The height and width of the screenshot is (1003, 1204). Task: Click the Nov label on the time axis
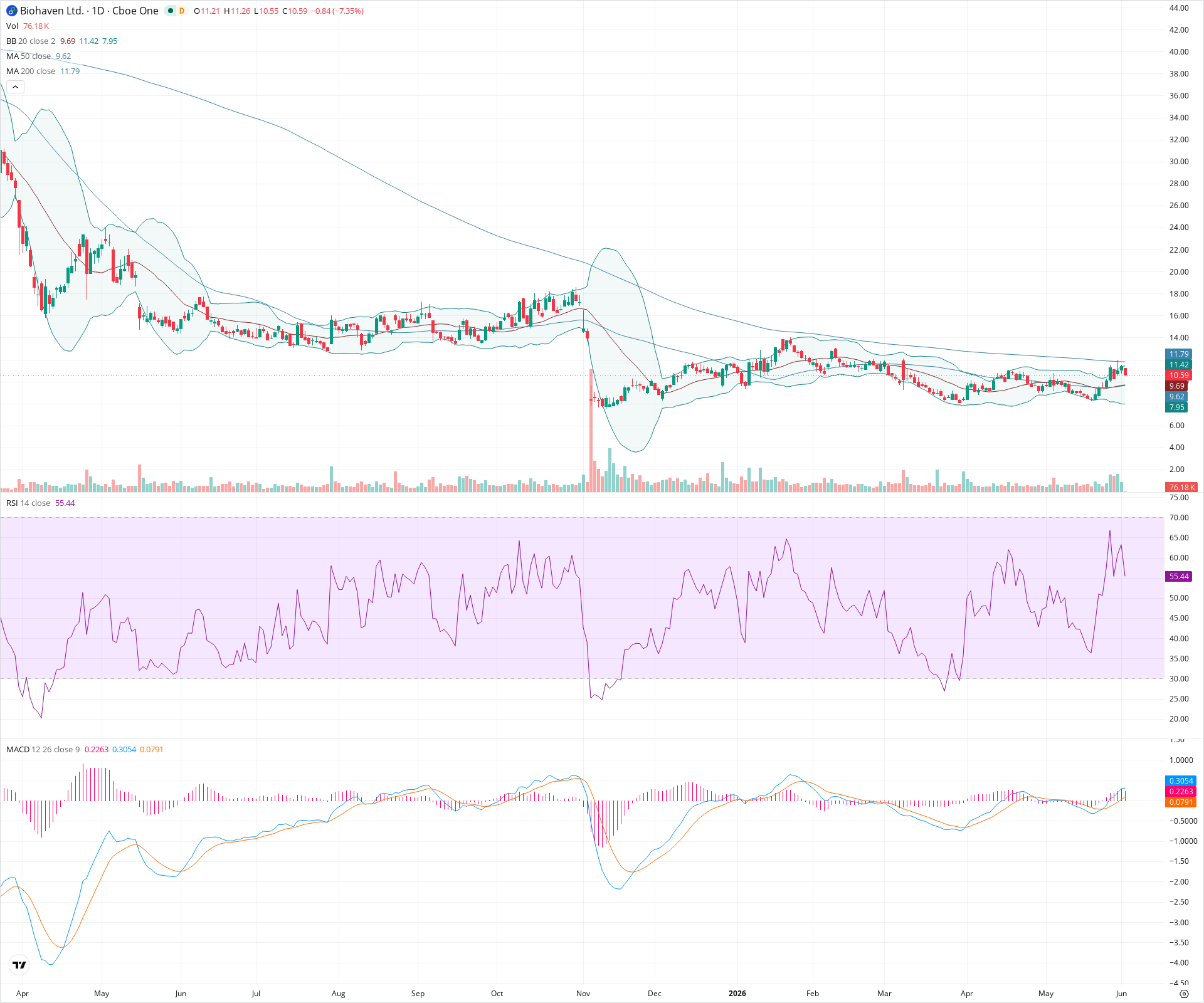click(583, 994)
